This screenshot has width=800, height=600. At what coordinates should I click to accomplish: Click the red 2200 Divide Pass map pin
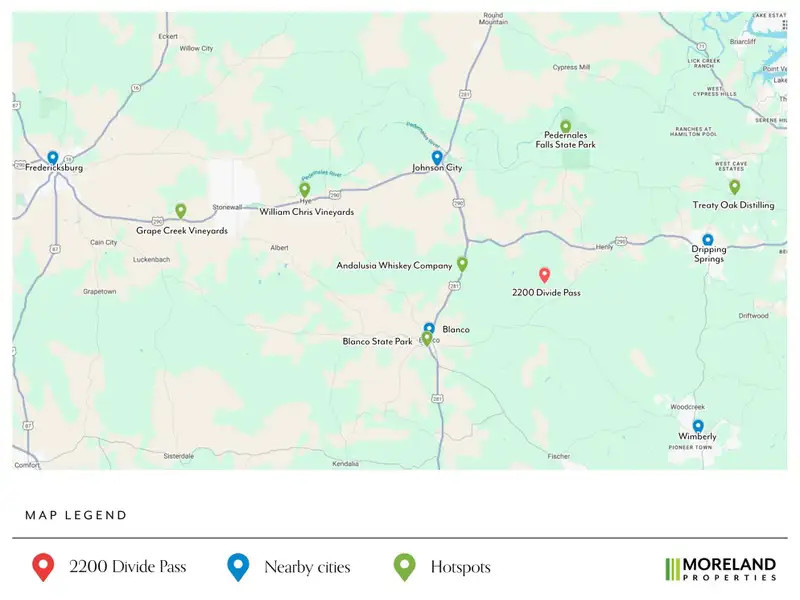click(544, 276)
